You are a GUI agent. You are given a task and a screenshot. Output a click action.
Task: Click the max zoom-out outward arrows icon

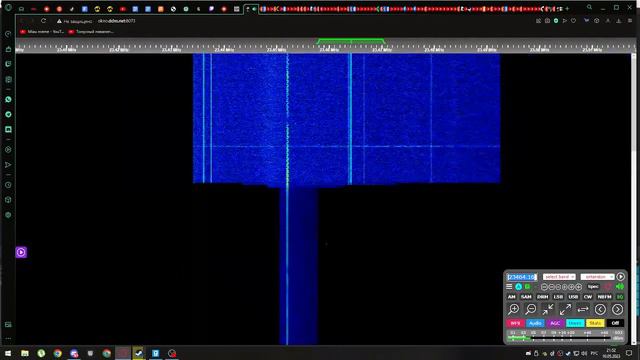pyautogui.click(x=565, y=309)
